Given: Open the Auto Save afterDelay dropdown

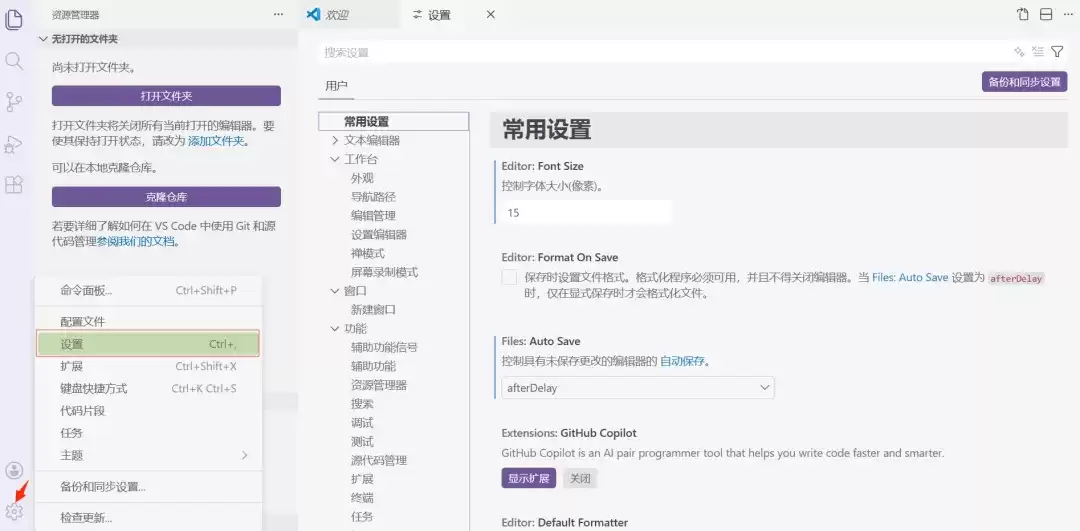Looking at the screenshot, I should click(x=638, y=388).
